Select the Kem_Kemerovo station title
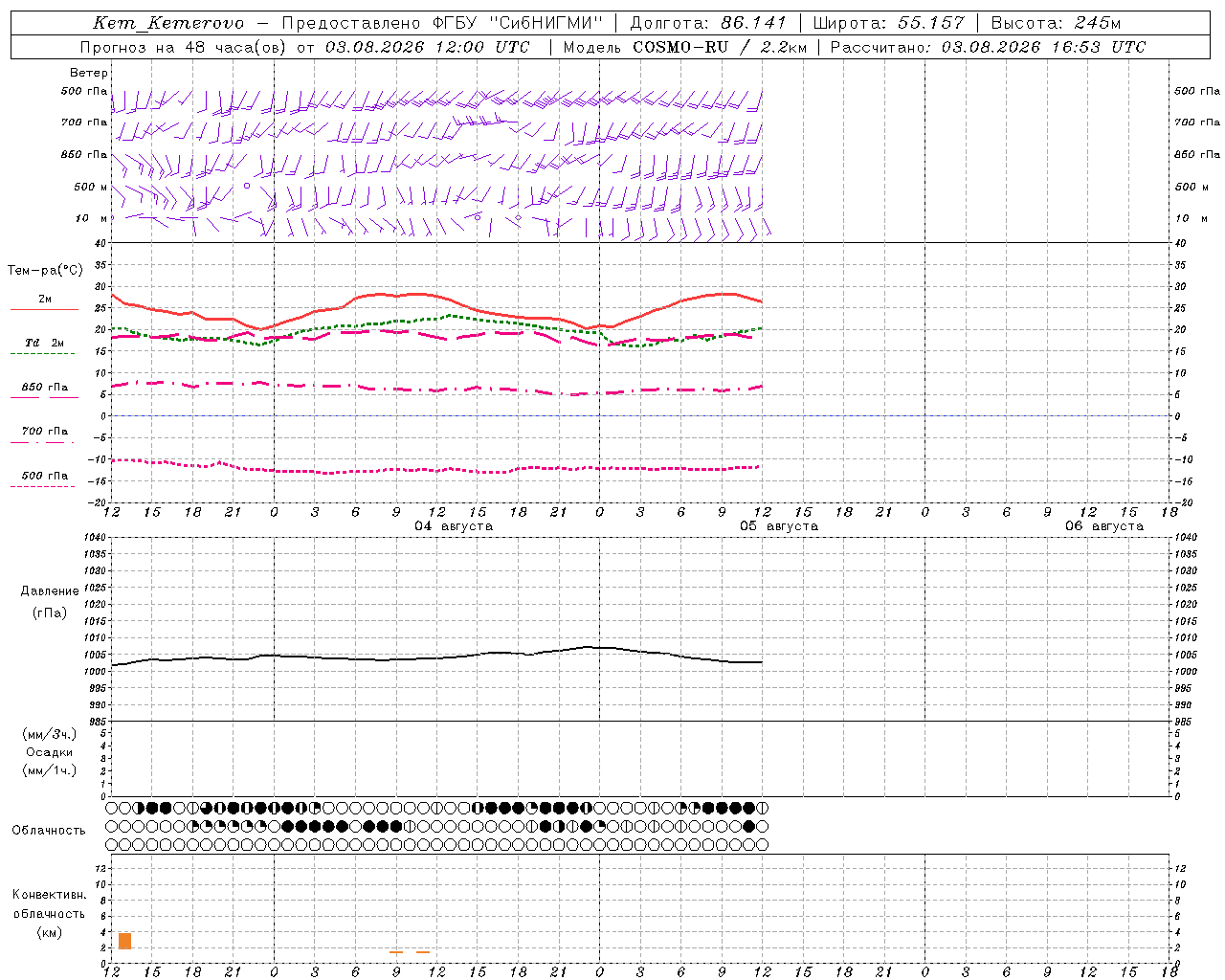Screen dimensions: 1225x980 [x=168, y=23]
